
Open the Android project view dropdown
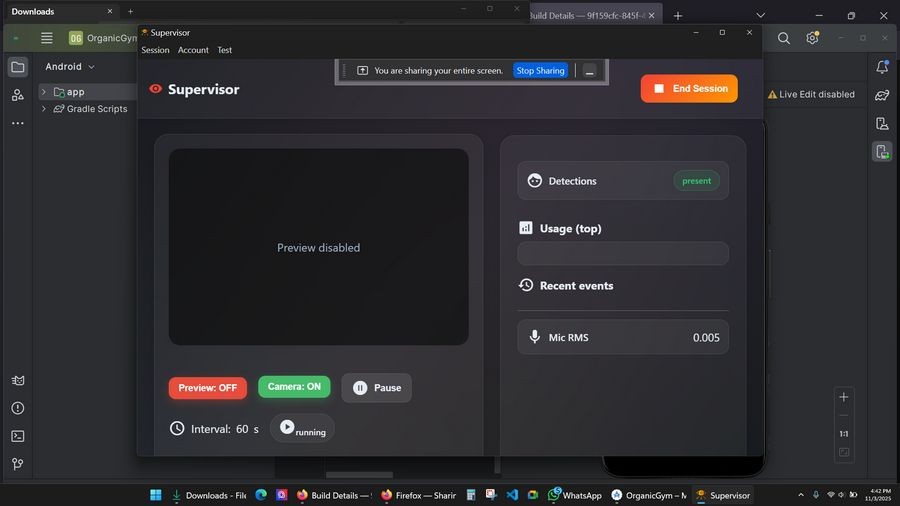pos(70,67)
